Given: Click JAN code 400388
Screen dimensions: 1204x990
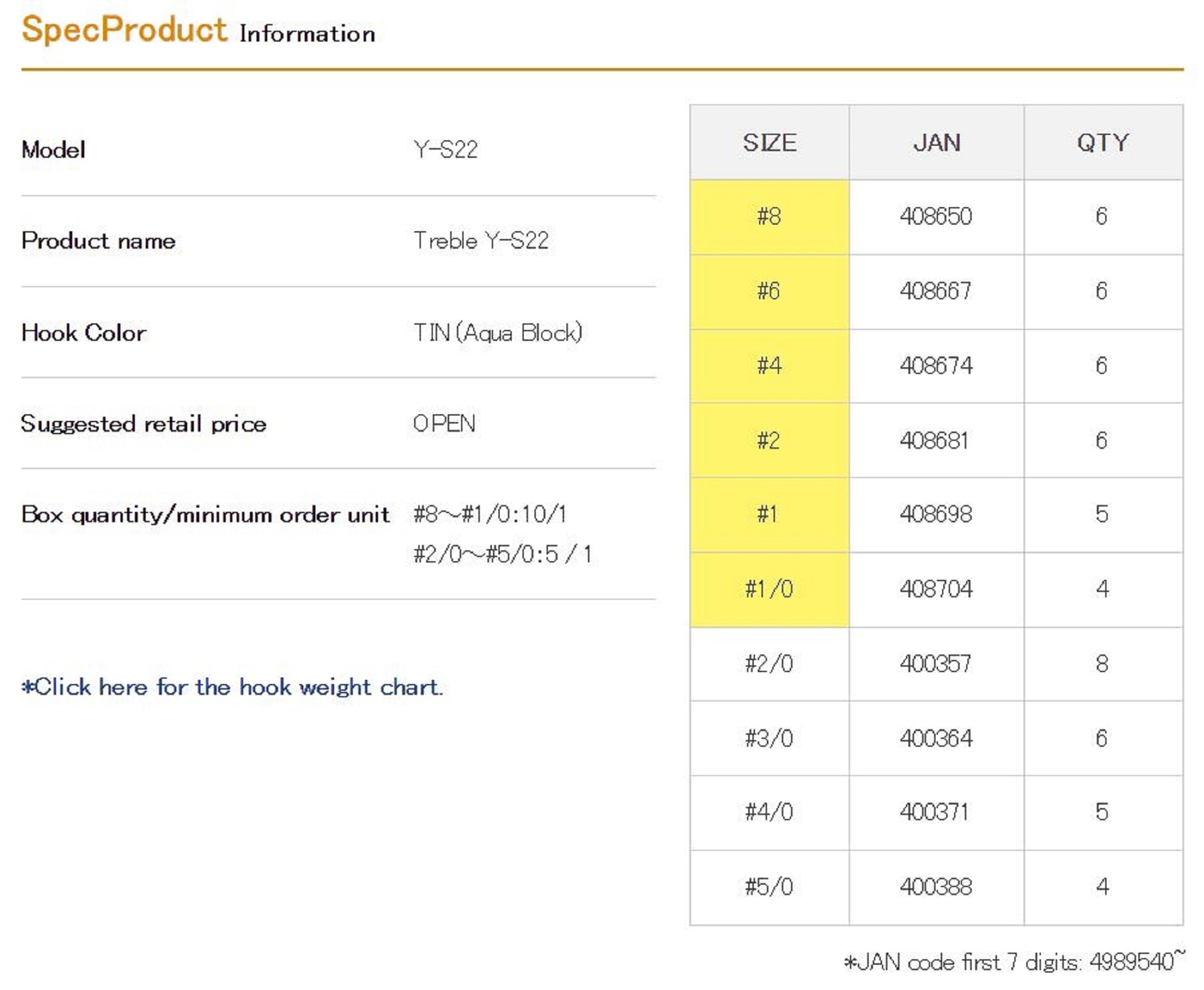Looking at the screenshot, I should (936, 886).
